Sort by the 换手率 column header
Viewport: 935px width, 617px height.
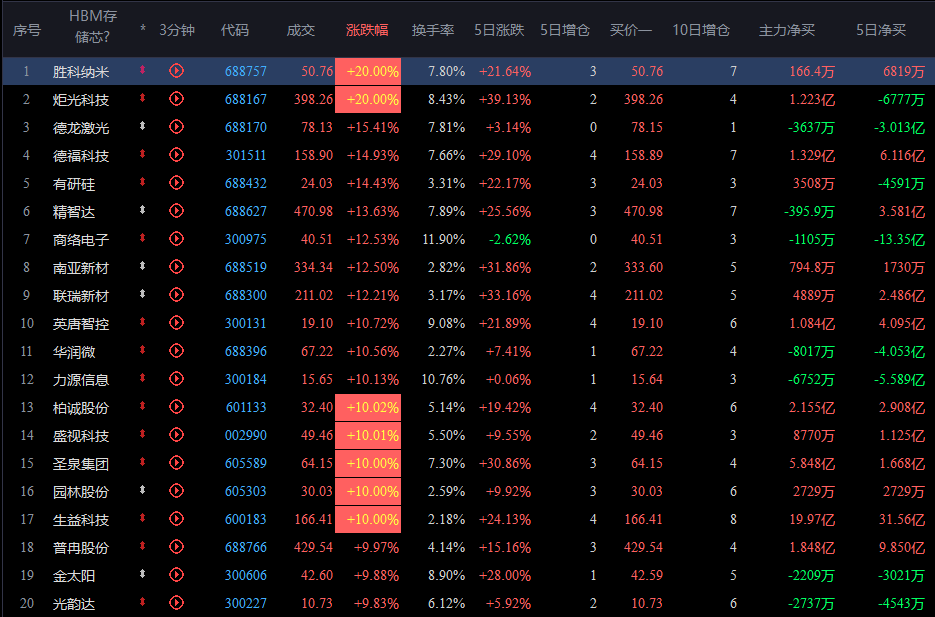(433, 30)
